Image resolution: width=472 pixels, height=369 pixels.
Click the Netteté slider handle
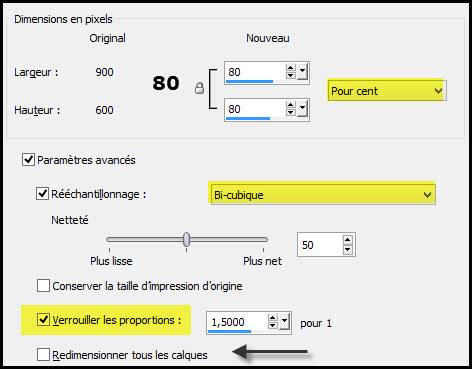point(187,239)
